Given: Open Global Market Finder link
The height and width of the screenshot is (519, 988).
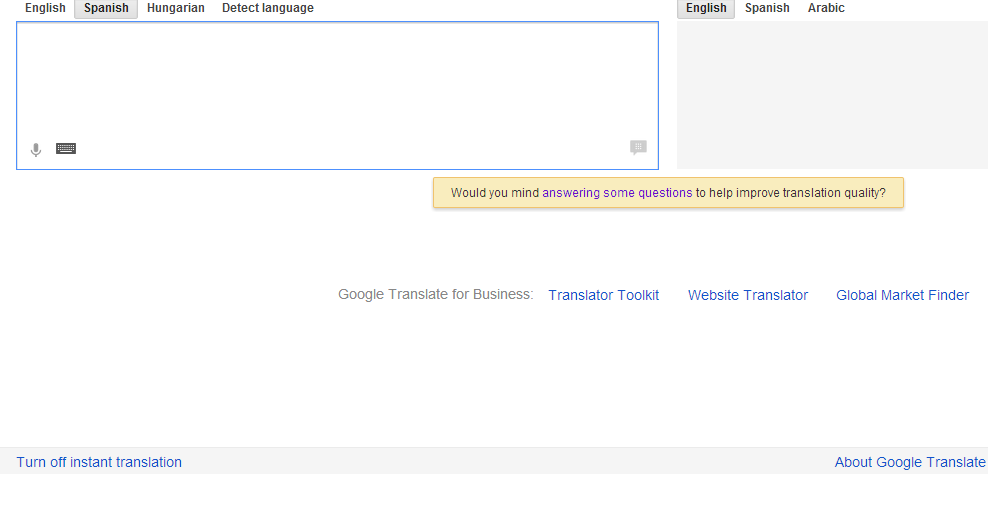Looking at the screenshot, I should (902, 295).
